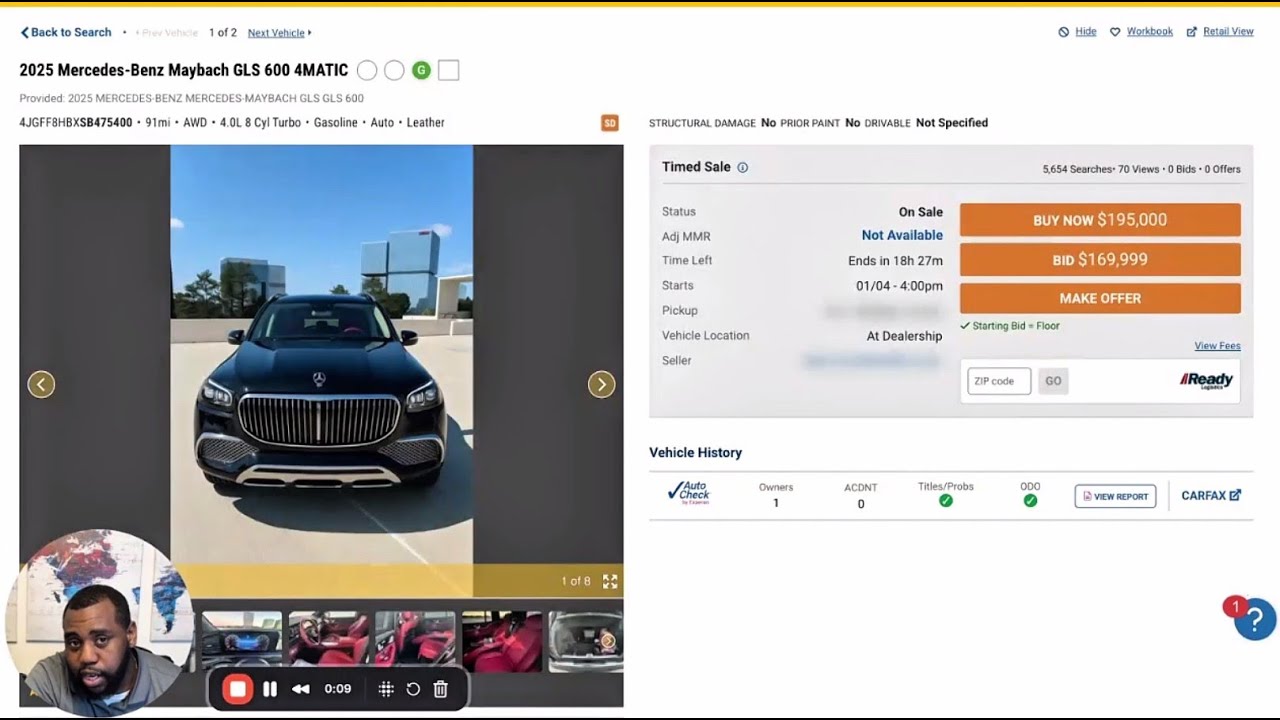The width and height of the screenshot is (1280, 720).
Task: Click the 'Starting Bid = Floor' note
Action: click(1009, 326)
